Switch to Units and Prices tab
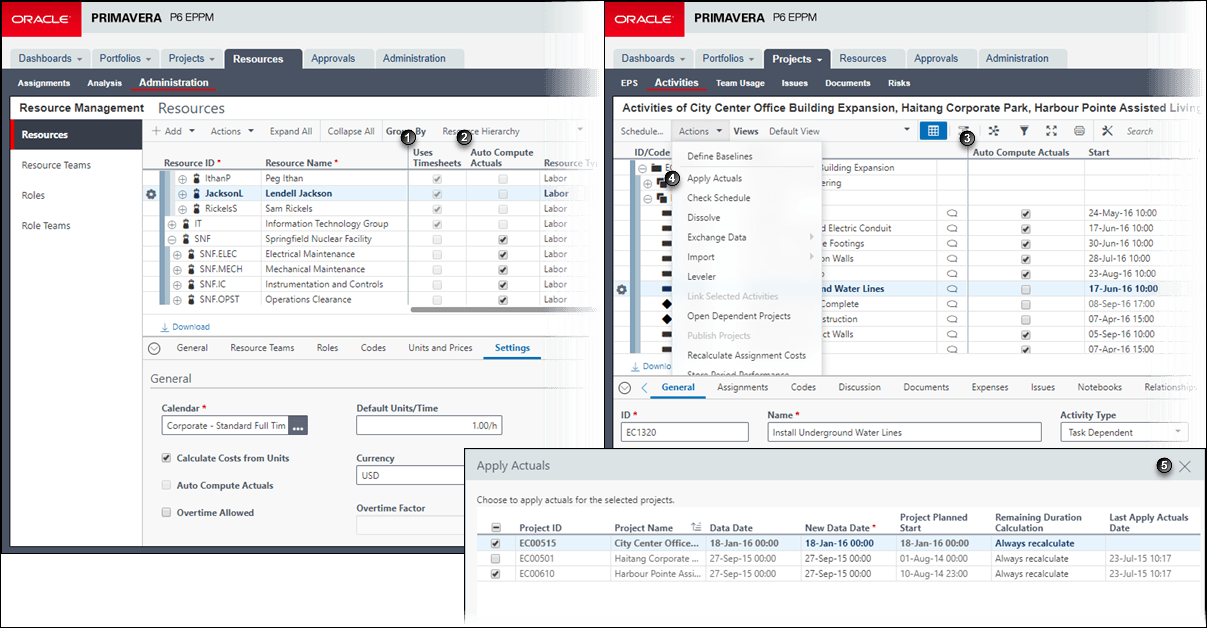1207x628 pixels. [x=440, y=348]
